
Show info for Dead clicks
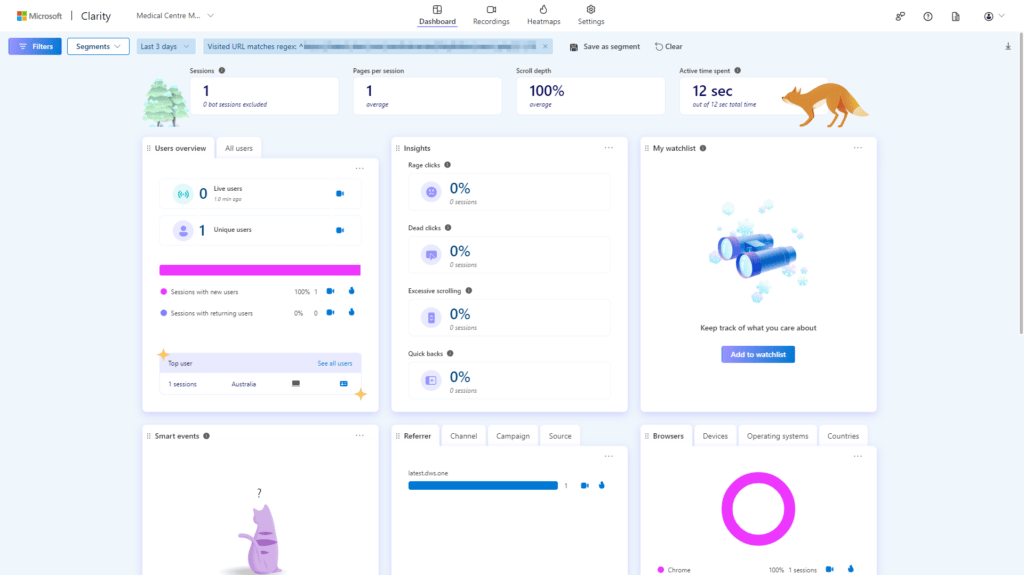point(448,228)
